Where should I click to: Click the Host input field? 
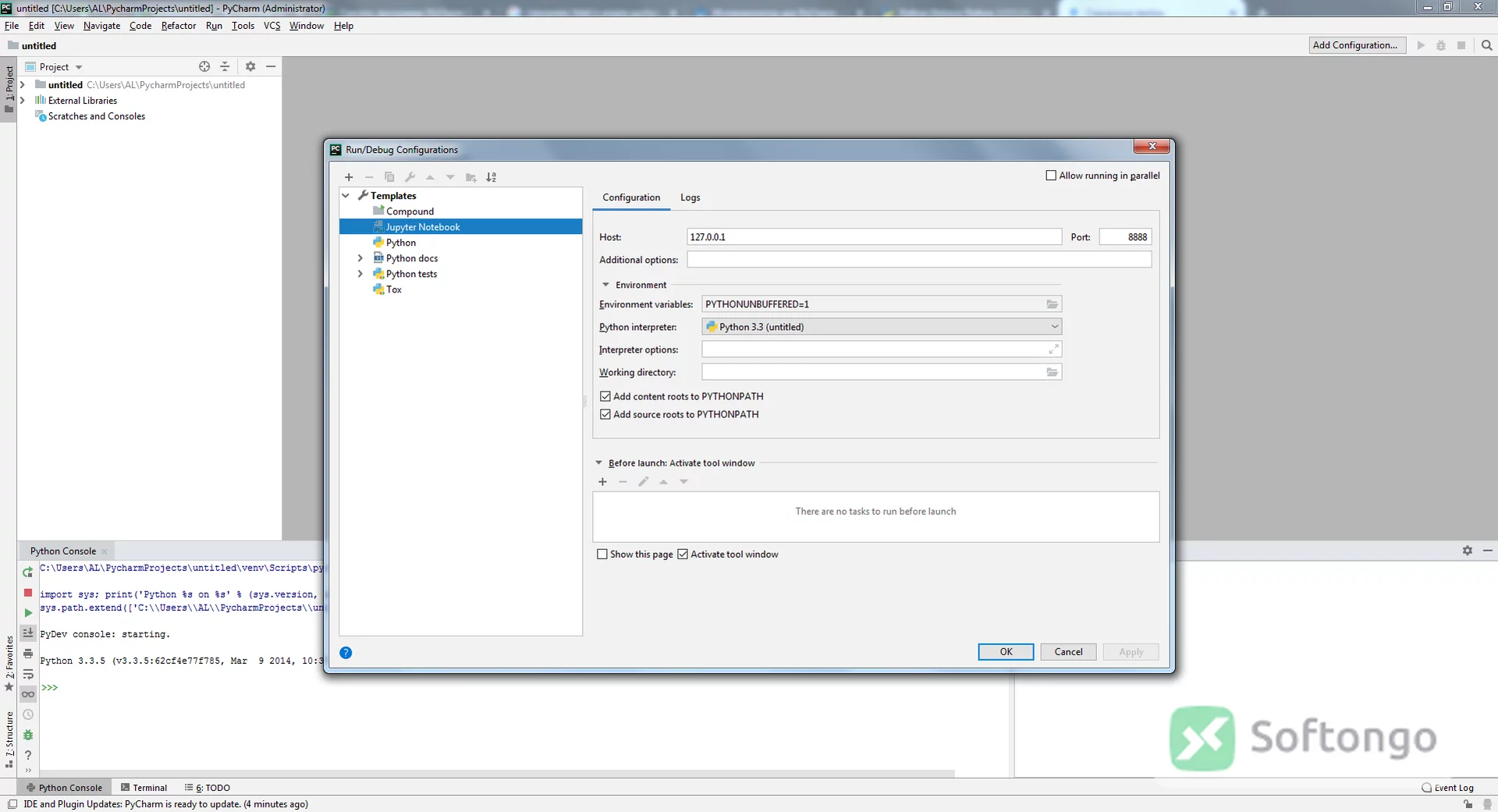point(874,237)
